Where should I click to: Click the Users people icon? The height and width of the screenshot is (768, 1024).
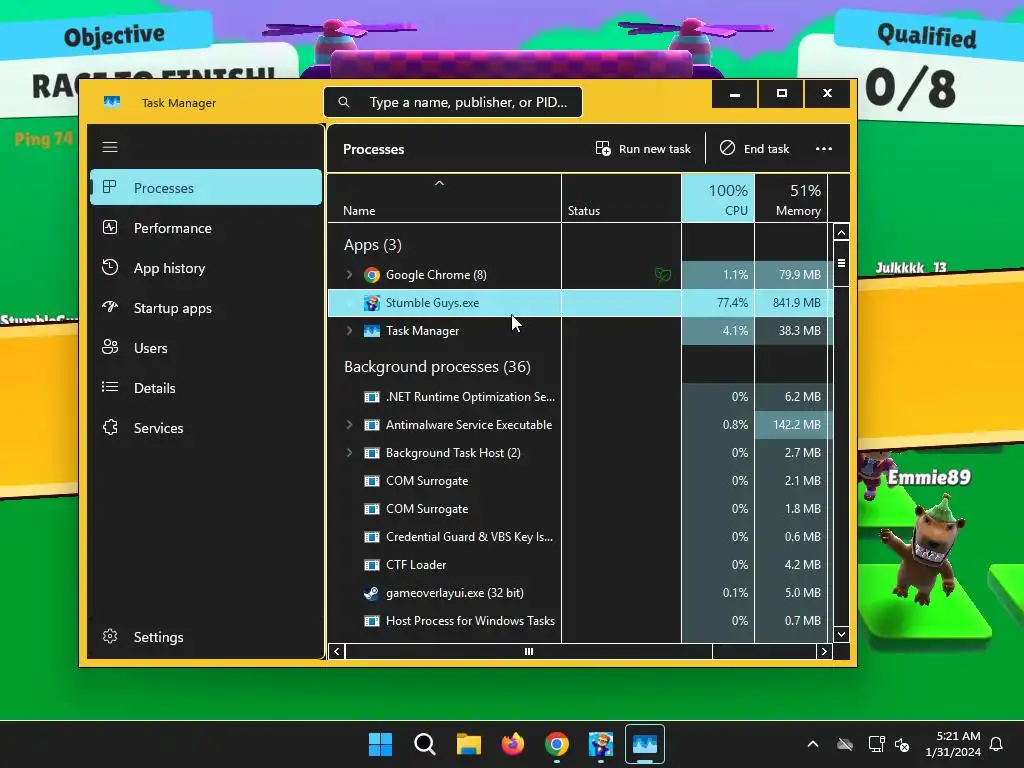110,347
